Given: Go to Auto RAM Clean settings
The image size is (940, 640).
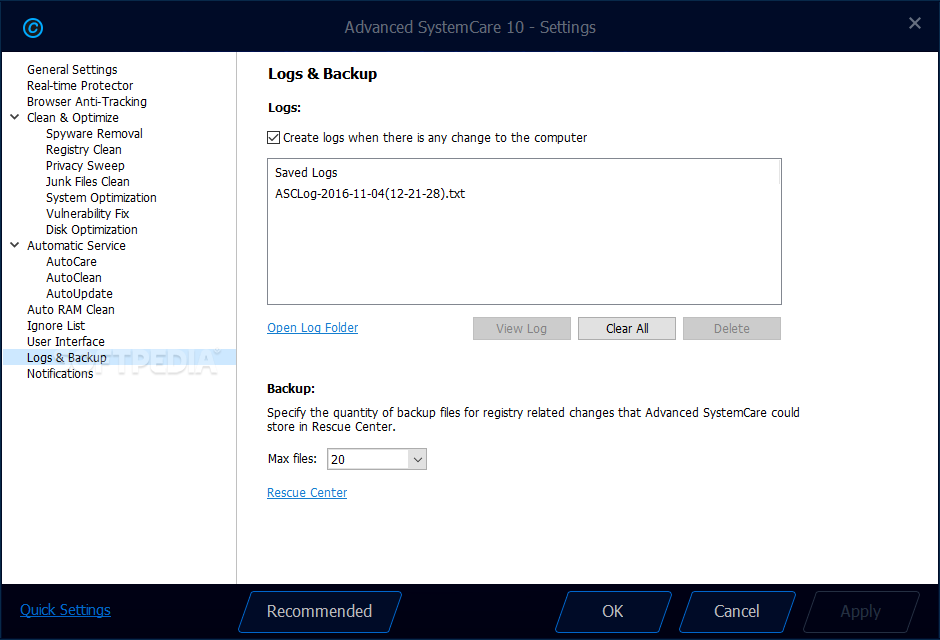Looking at the screenshot, I should click(x=71, y=310).
